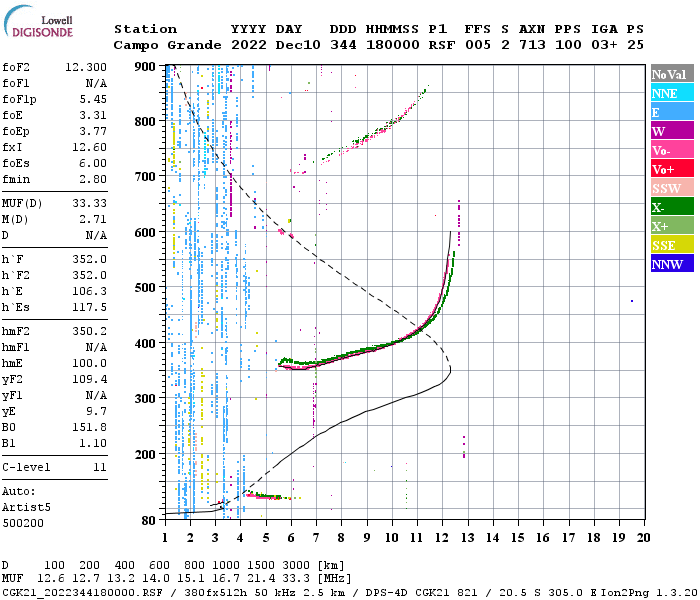Select the year 2022 in header
The height and width of the screenshot is (600, 700).
249,45
